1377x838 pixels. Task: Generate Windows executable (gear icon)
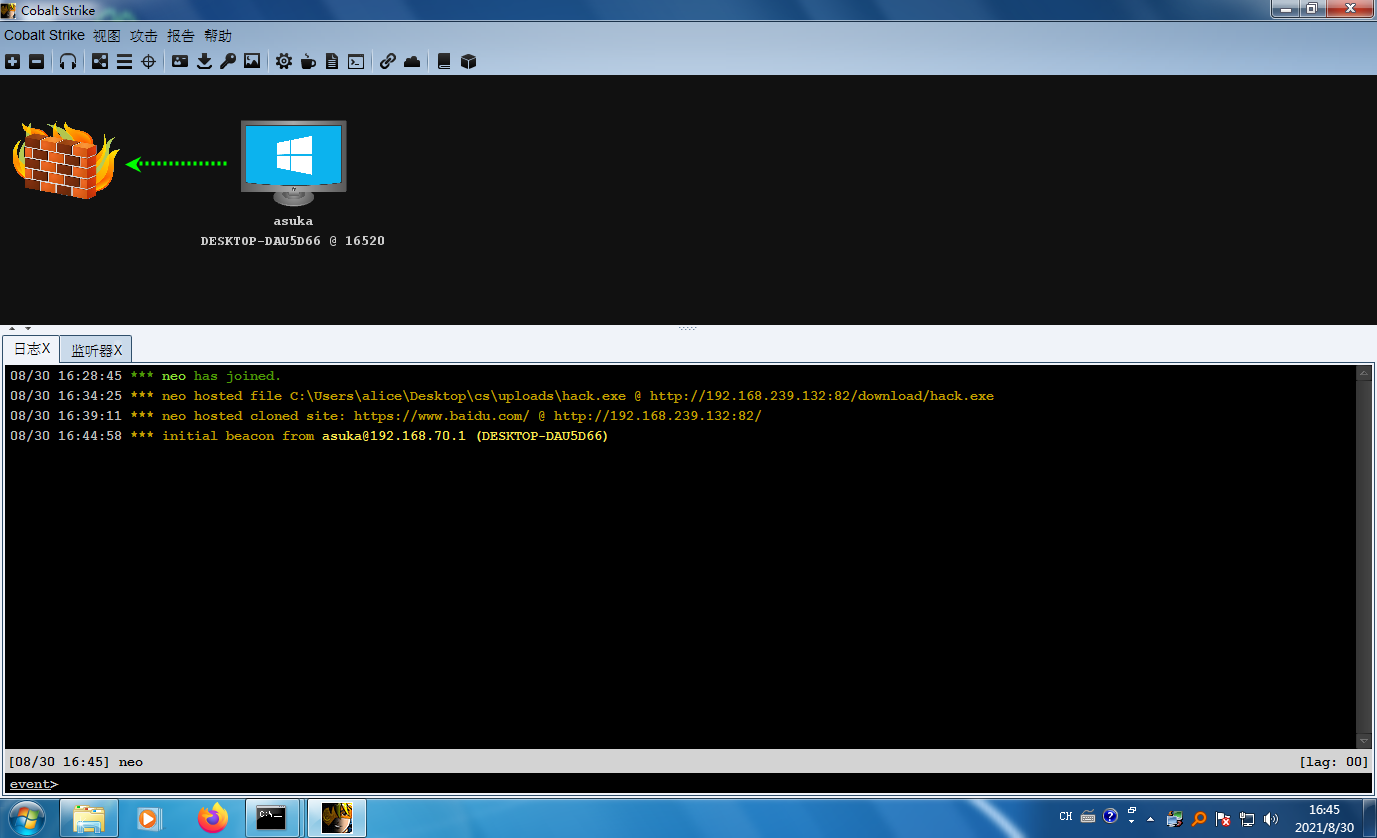click(x=284, y=61)
